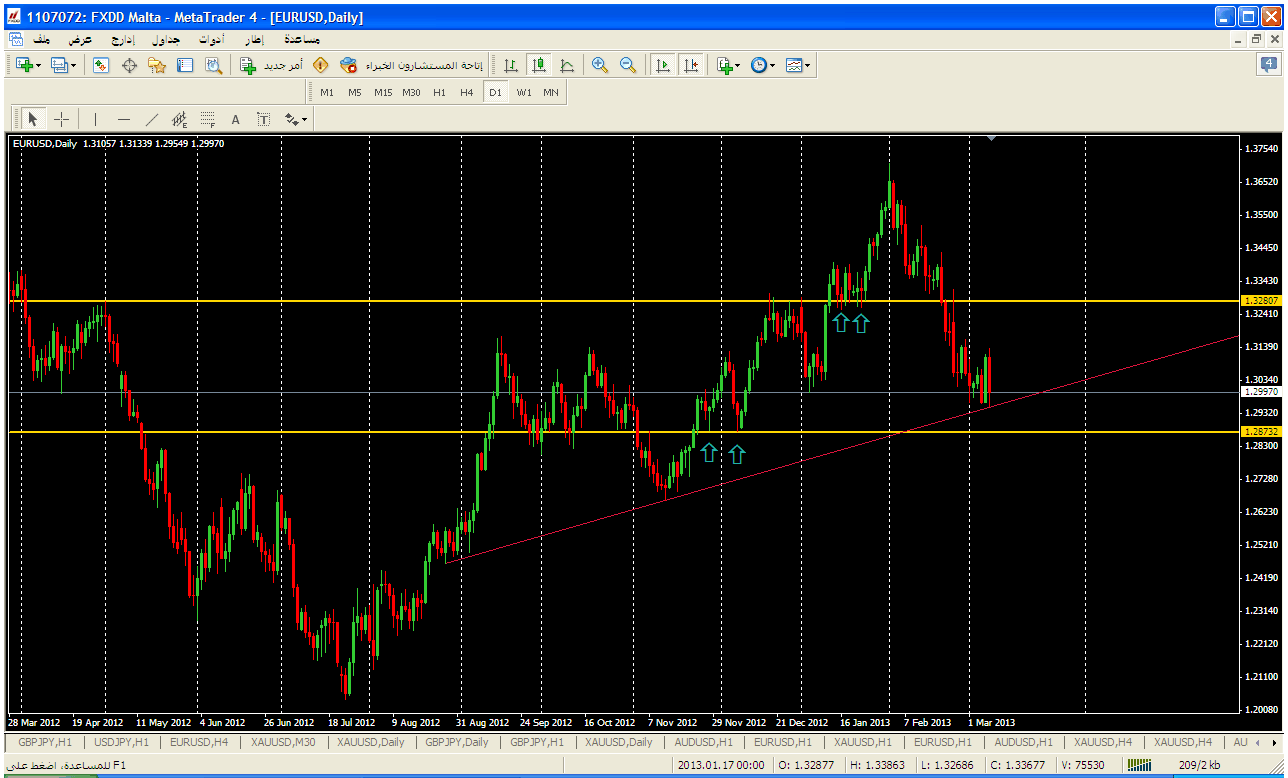1288x778 pixels.
Task: Open the Strategy Tester magnifier icon
Action: pyautogui.click(x=213, y=65)
